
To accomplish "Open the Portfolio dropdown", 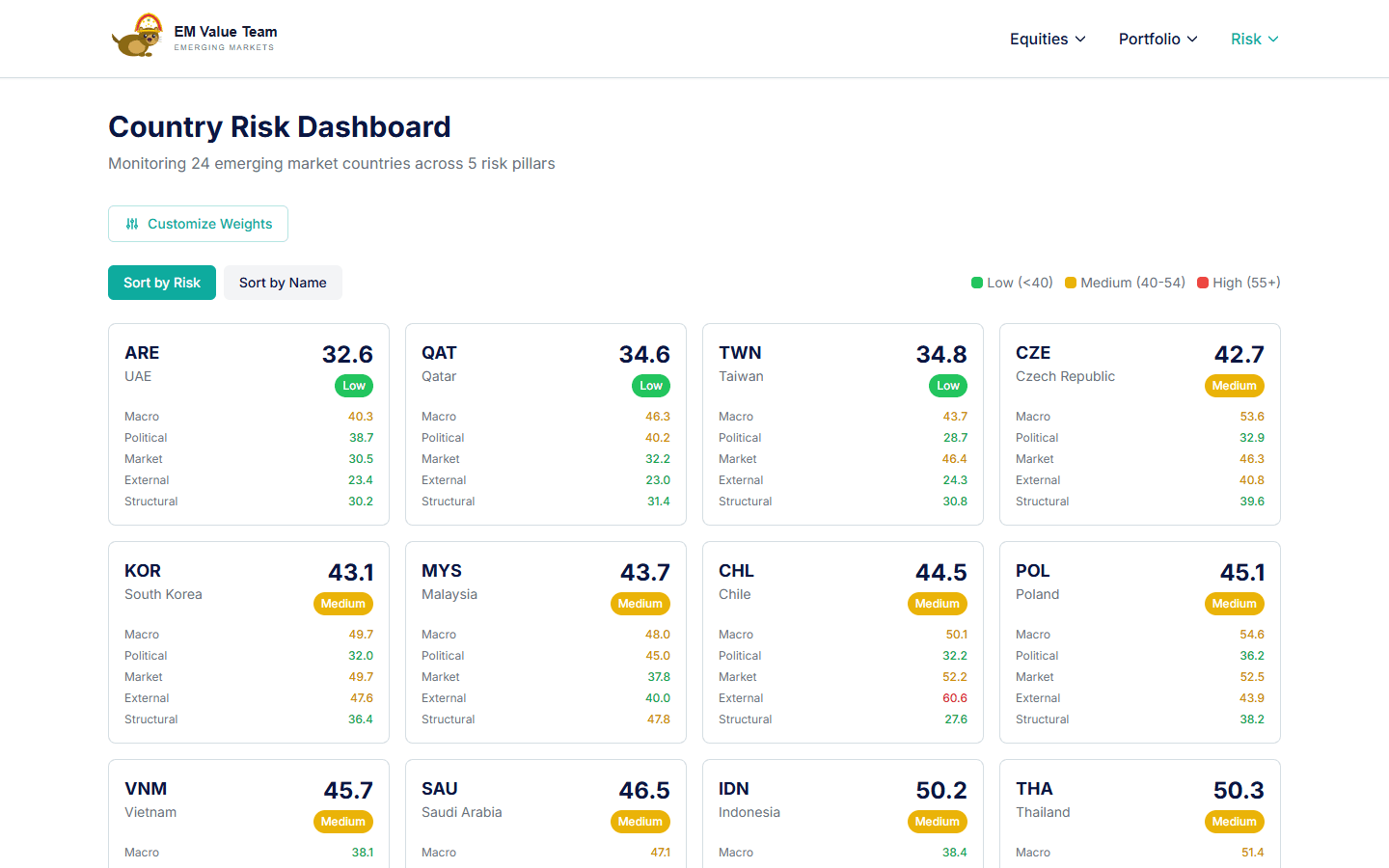I will [x=1157, y=39].
